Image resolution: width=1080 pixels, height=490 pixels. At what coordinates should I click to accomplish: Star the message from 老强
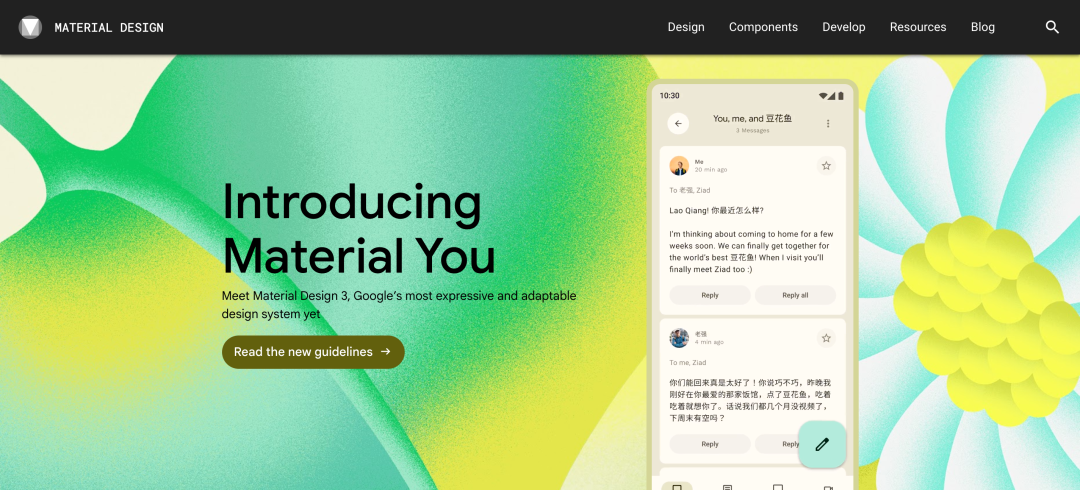(827, 338)
